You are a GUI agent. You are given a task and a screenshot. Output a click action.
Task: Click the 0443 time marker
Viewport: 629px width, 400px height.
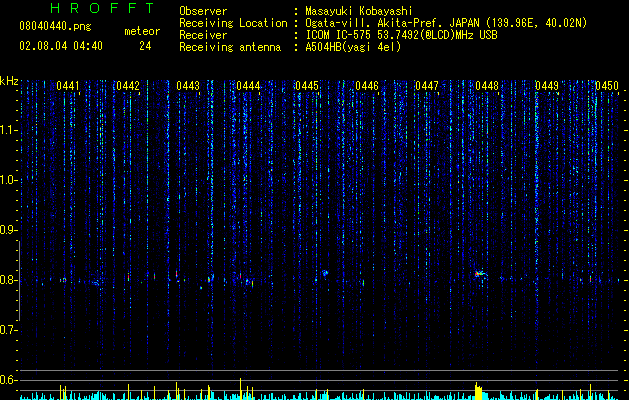[188, 86]
